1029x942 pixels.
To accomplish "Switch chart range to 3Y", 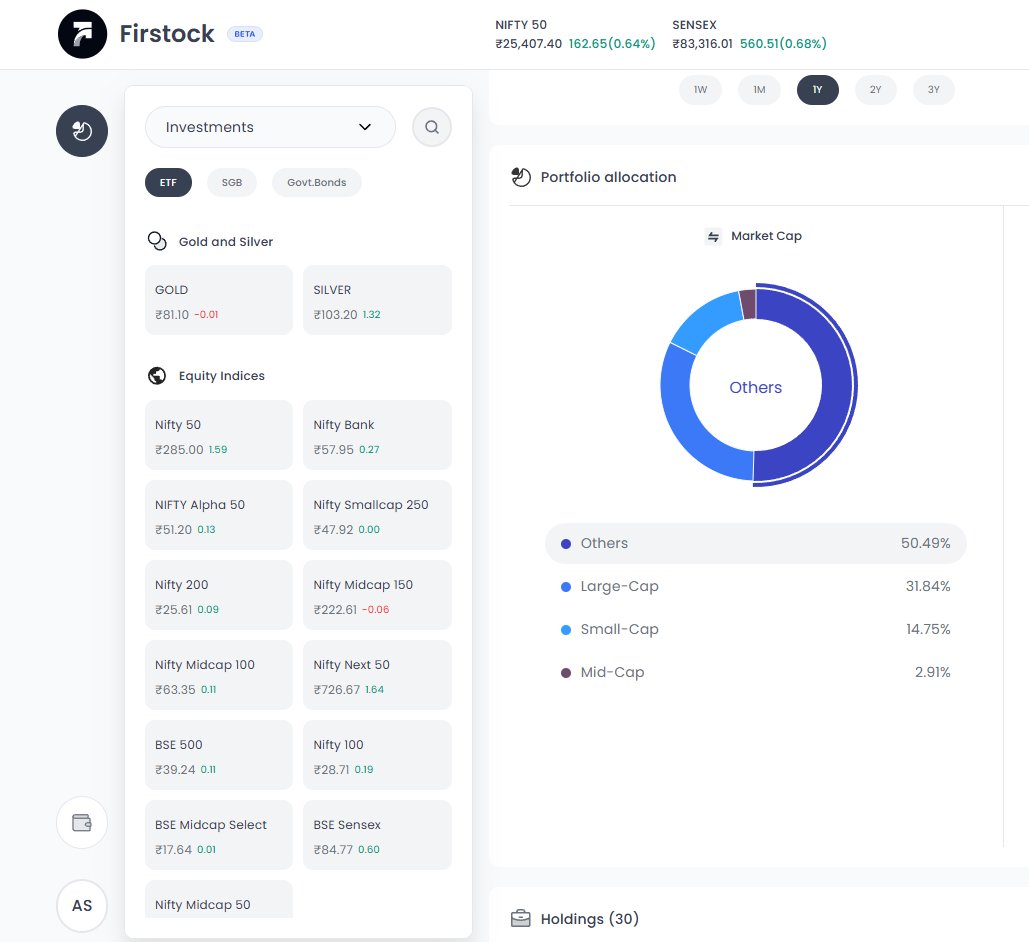I will tap(934, 90).
